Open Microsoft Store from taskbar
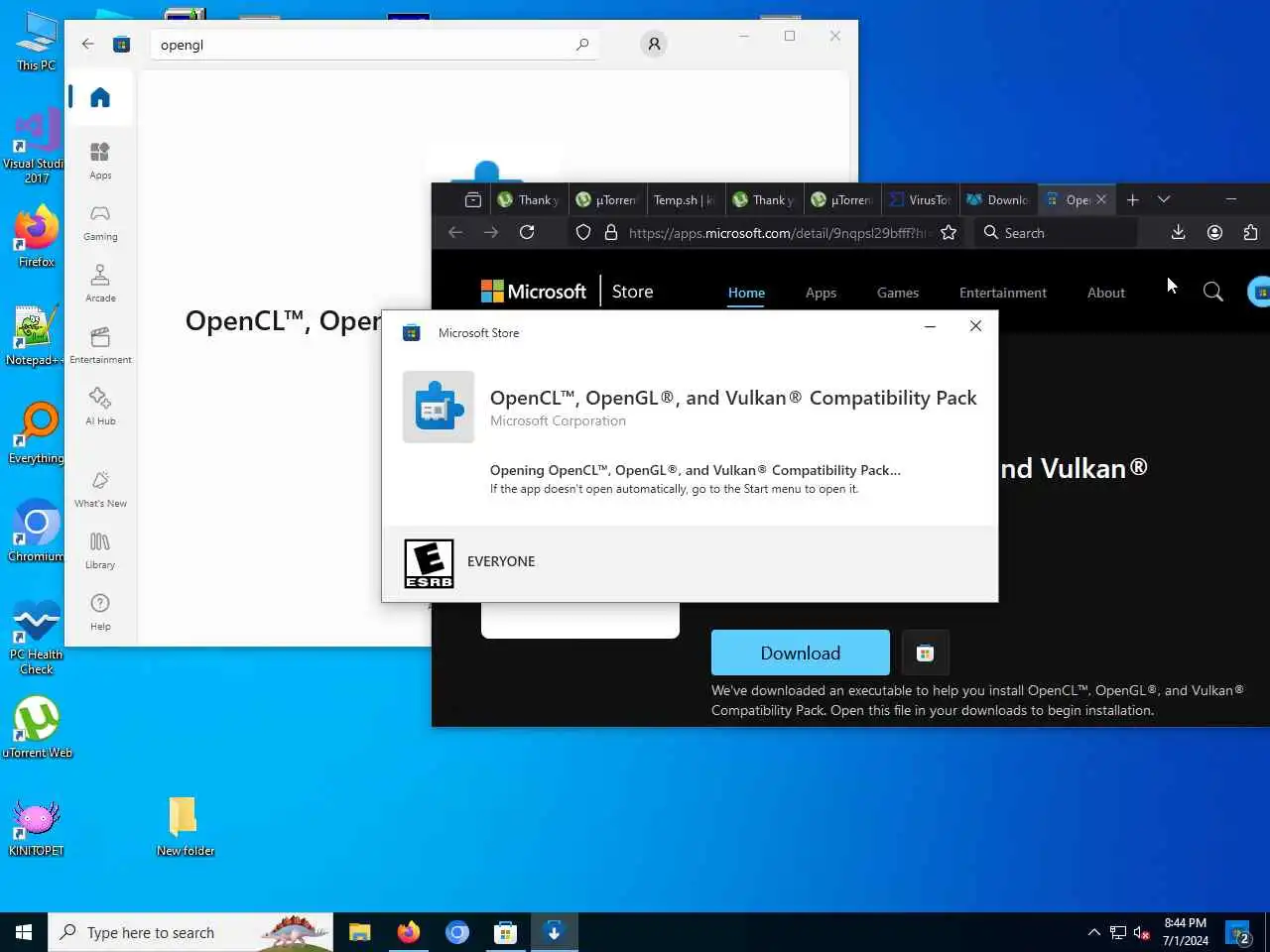 (x=505, y=932)
